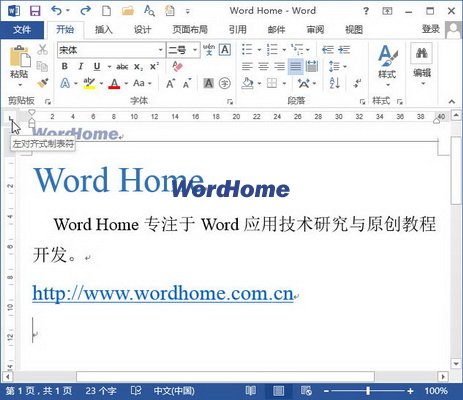Switch to the 页面布局 (Page Layout) tab
Screen dimensions: 463x400
[x=190, y=30]
